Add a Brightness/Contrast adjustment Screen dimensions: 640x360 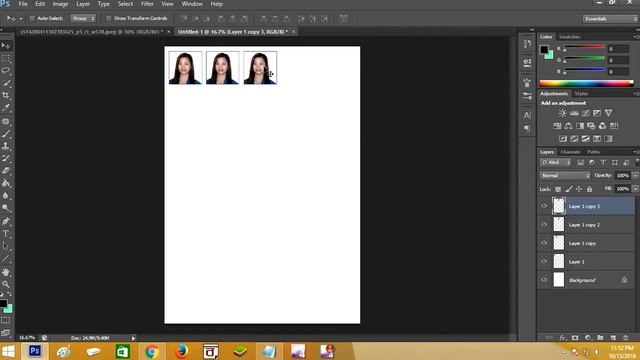click(x=562, y=113)
